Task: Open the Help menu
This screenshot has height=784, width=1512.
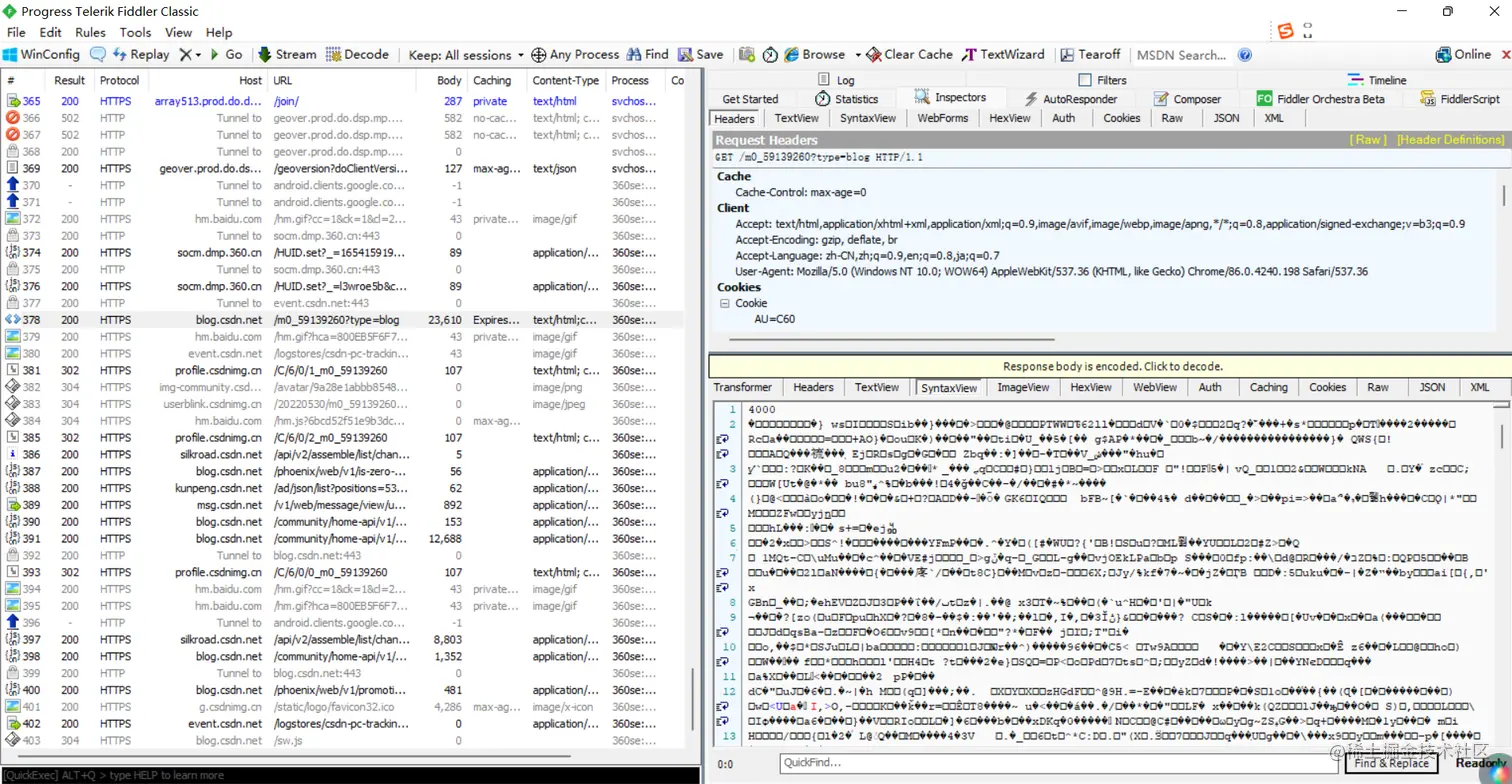Action: [x=219, y=32]
